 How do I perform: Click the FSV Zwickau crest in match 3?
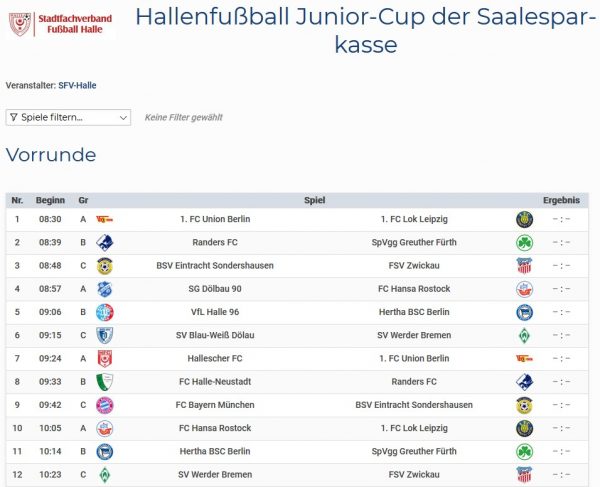click(x=524, y=266)
